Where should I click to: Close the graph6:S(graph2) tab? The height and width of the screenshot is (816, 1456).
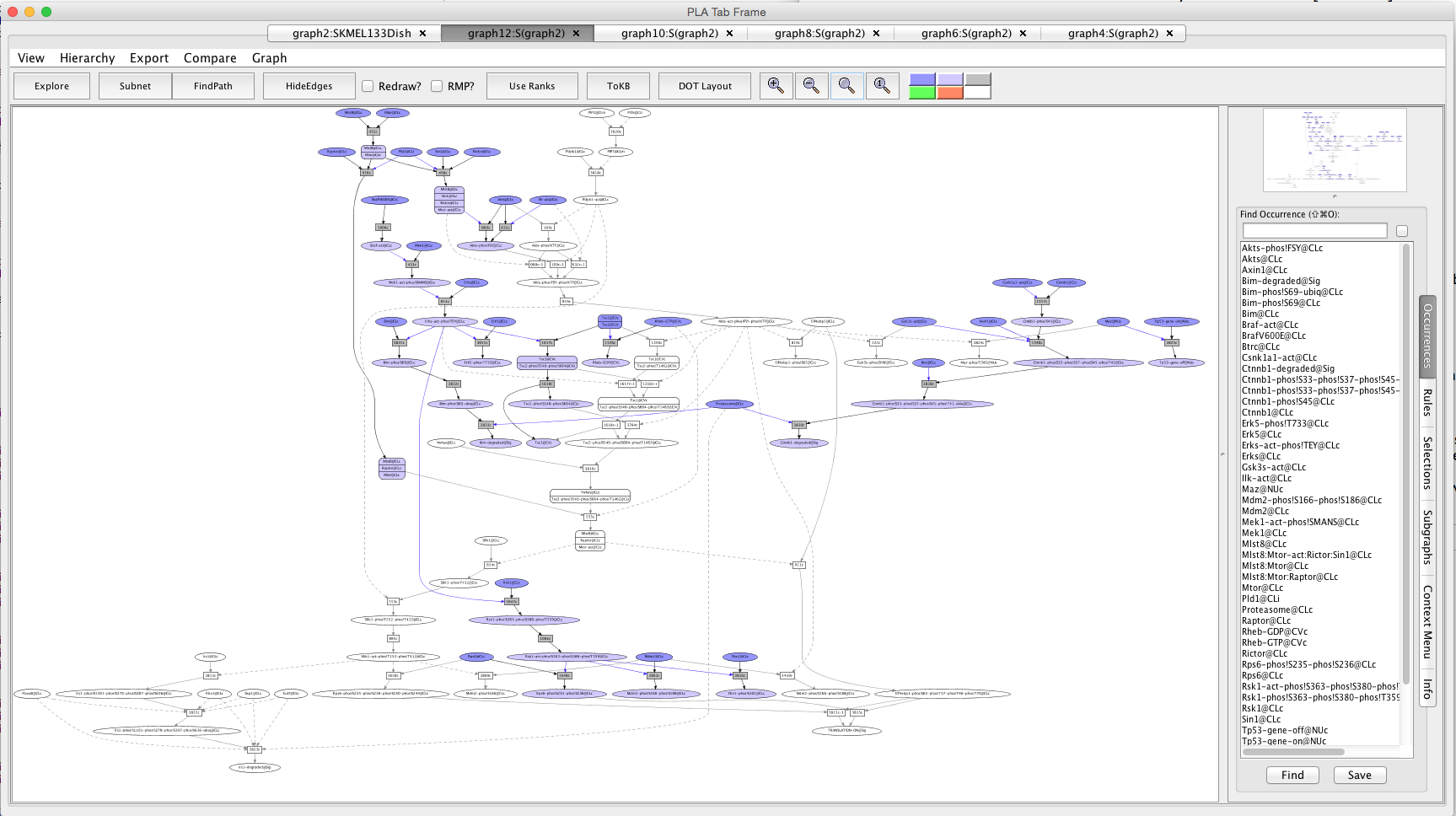tap(1023, 34)
